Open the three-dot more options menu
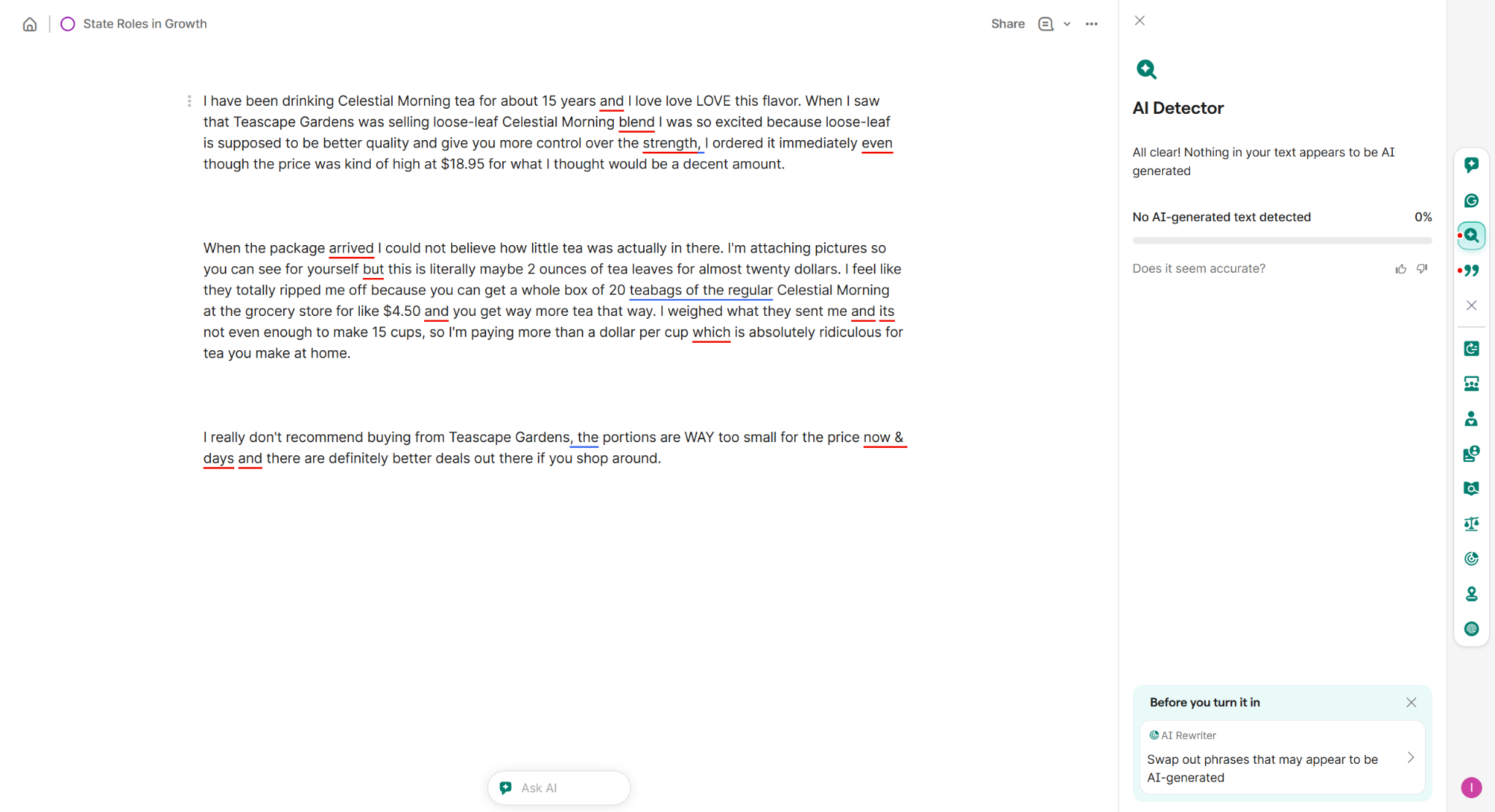1495x812 pixels. coord(1091,24)
